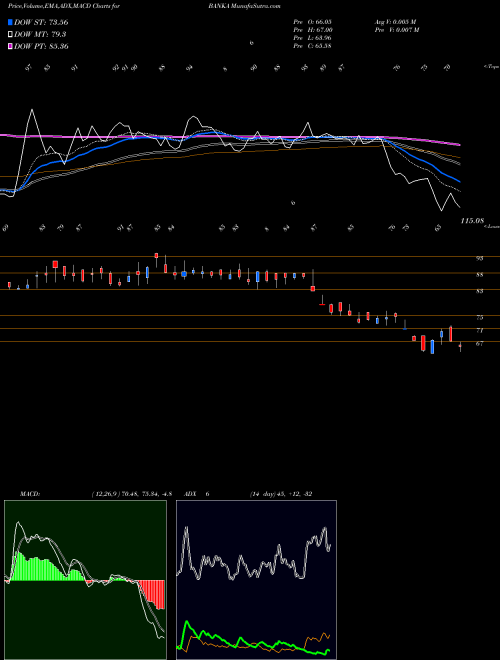Screen dimensions: 500x660
Task: Open the MACD histogram chart panel
Action: coord(85,580)
